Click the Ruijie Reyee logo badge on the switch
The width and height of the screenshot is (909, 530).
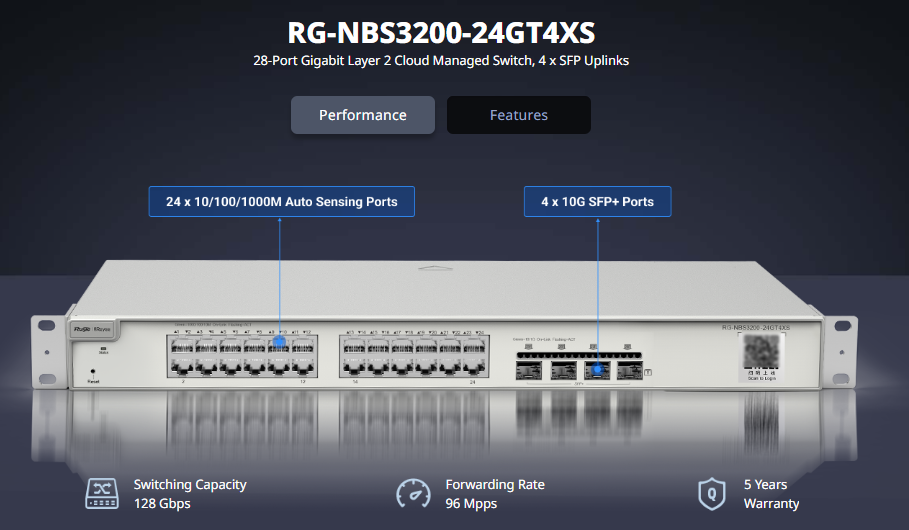92,329
